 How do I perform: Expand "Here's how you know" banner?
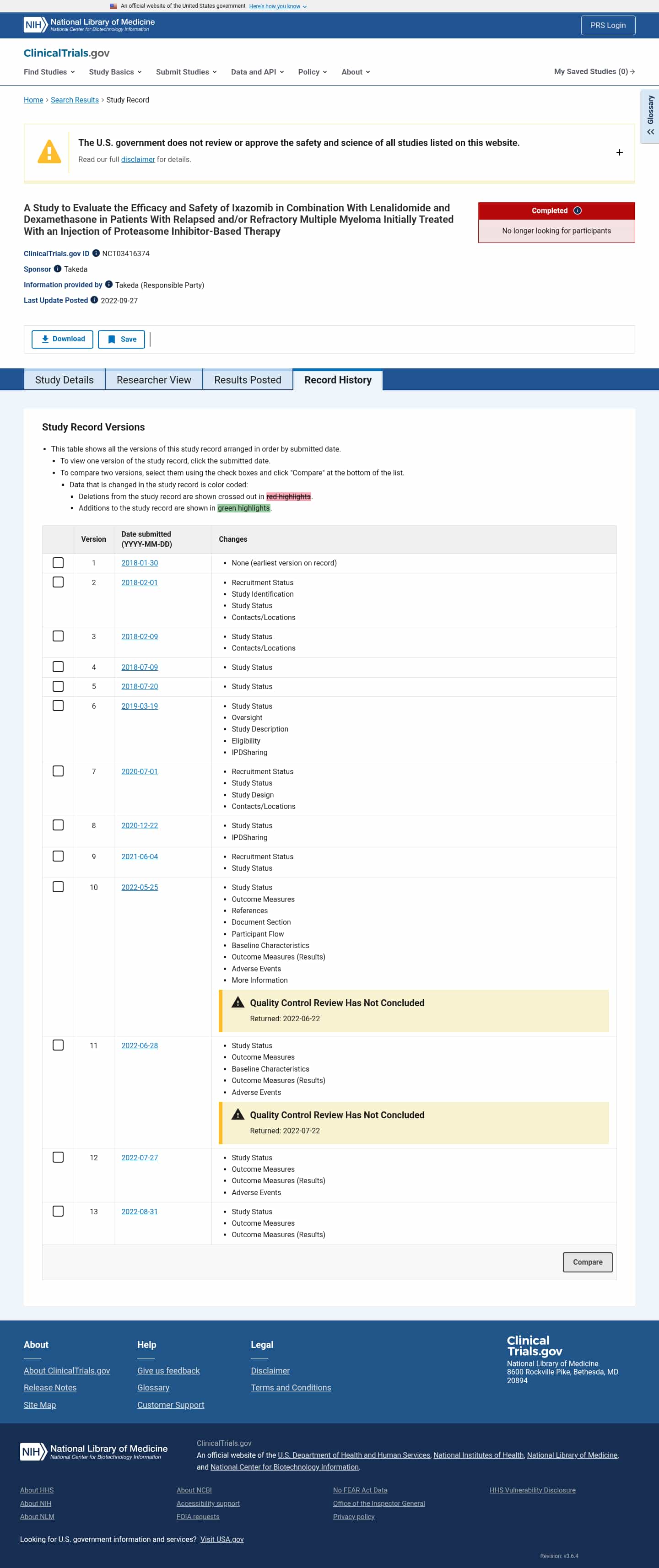pyautogui.click(x=278, y=6)
